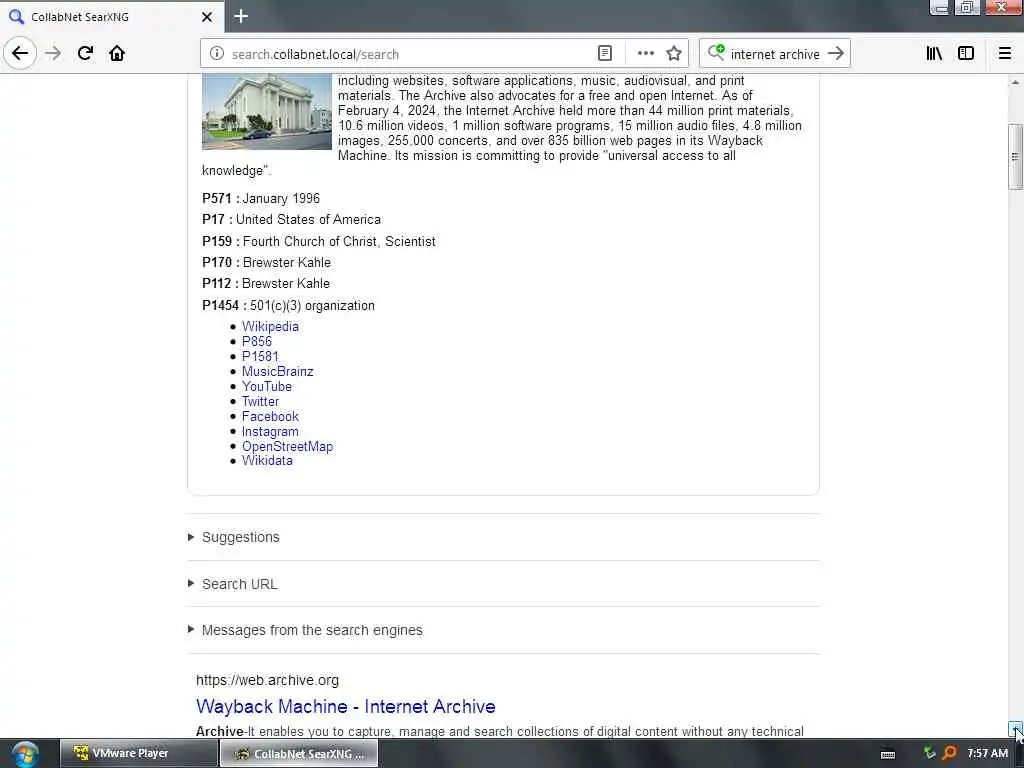Viewport: 1024px width, 768px height.
Task: Click 'P17 : United States of America' line
Action: [291, 219]
